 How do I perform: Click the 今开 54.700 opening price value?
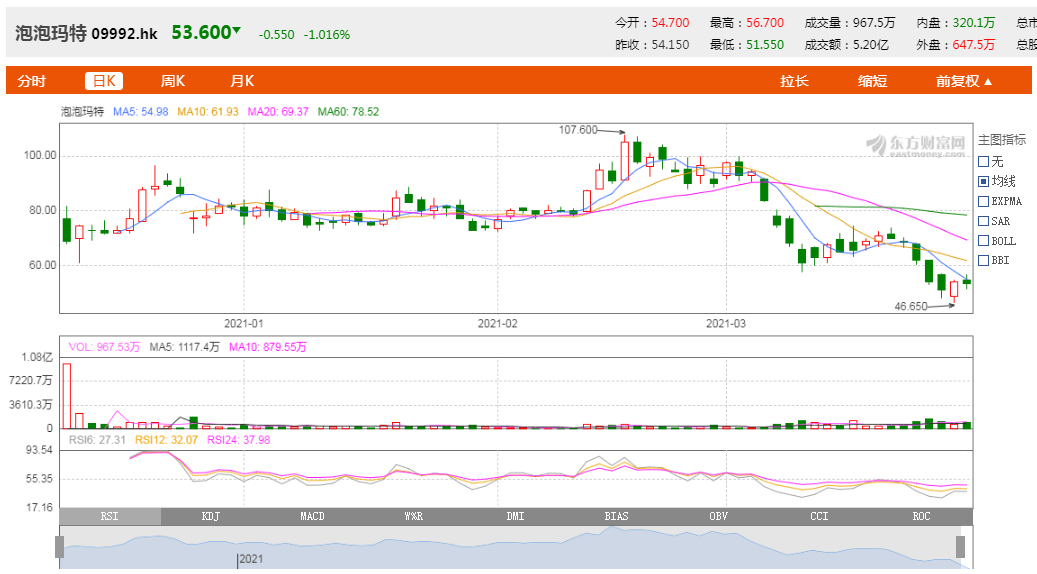[x=670, y=22]
